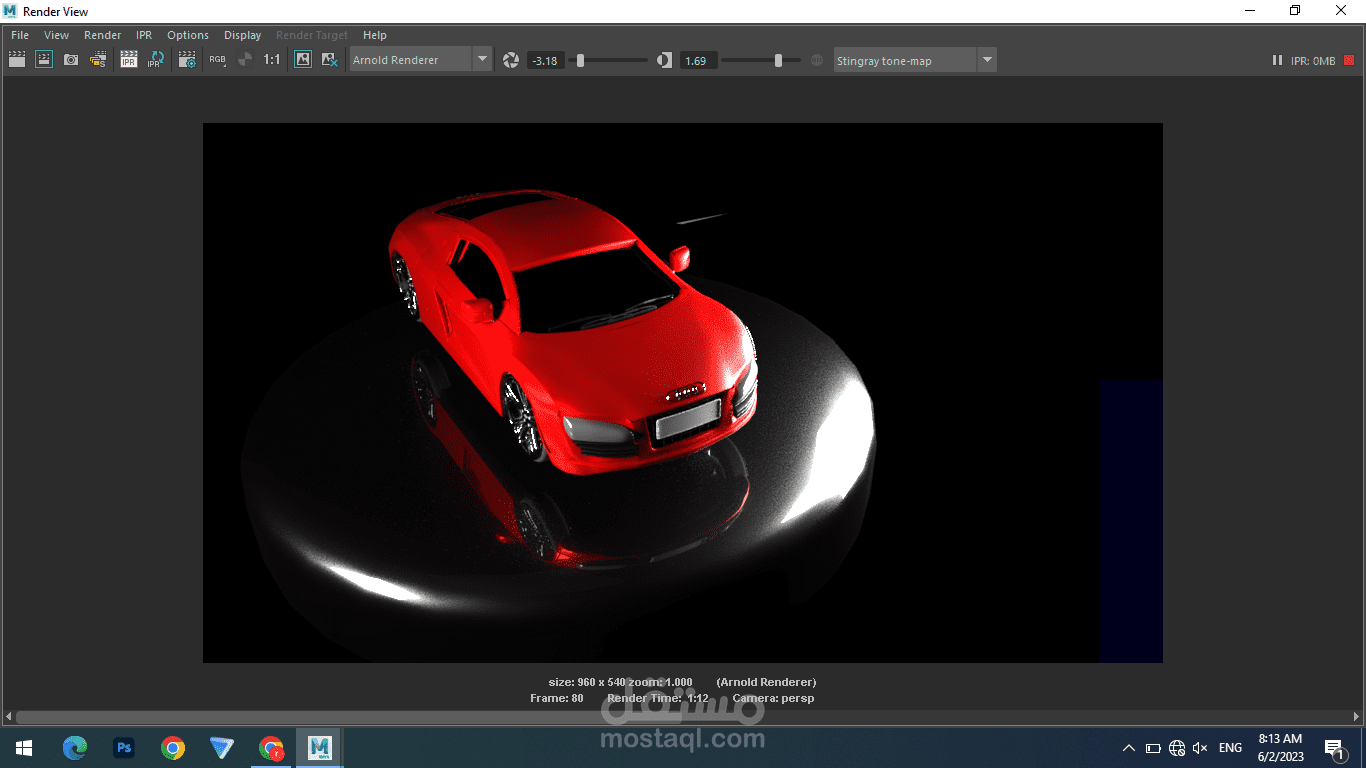Image resolution: width=1366 pixels, height=768 pixels.
Task: Click the Refresh IPR icon
Action: [x=155, y=60]
